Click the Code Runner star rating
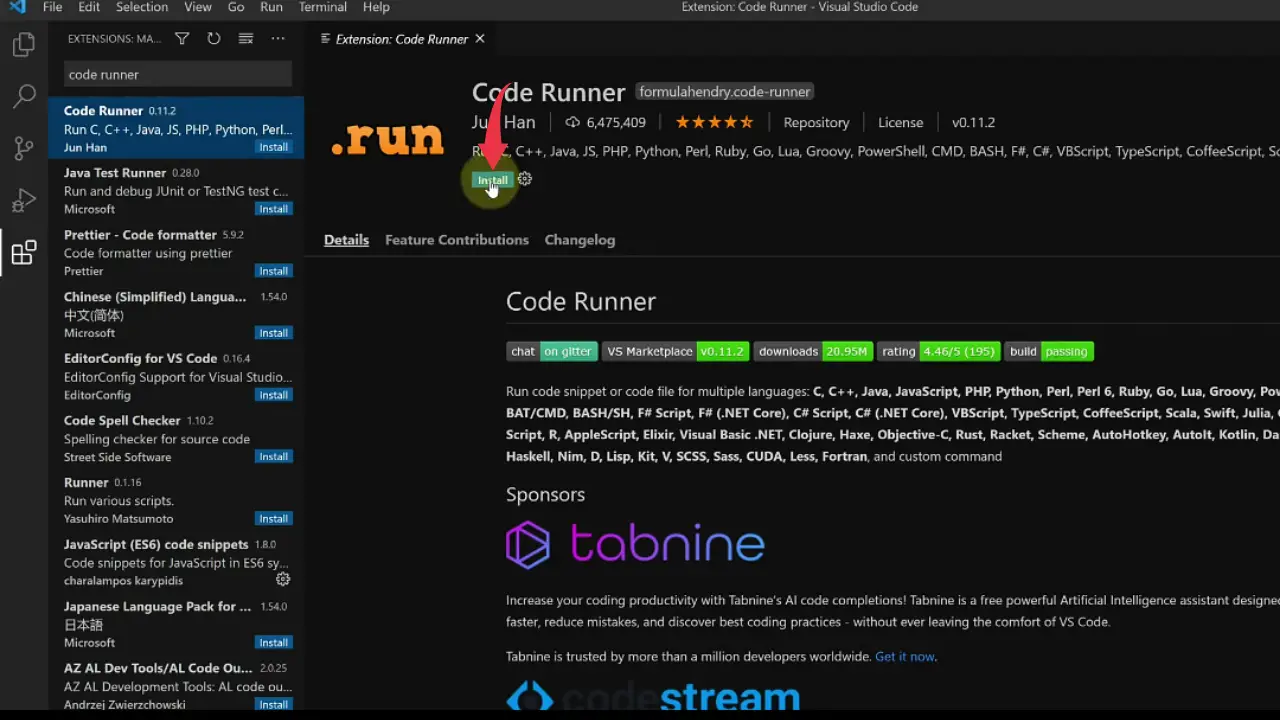 [714, 122]
